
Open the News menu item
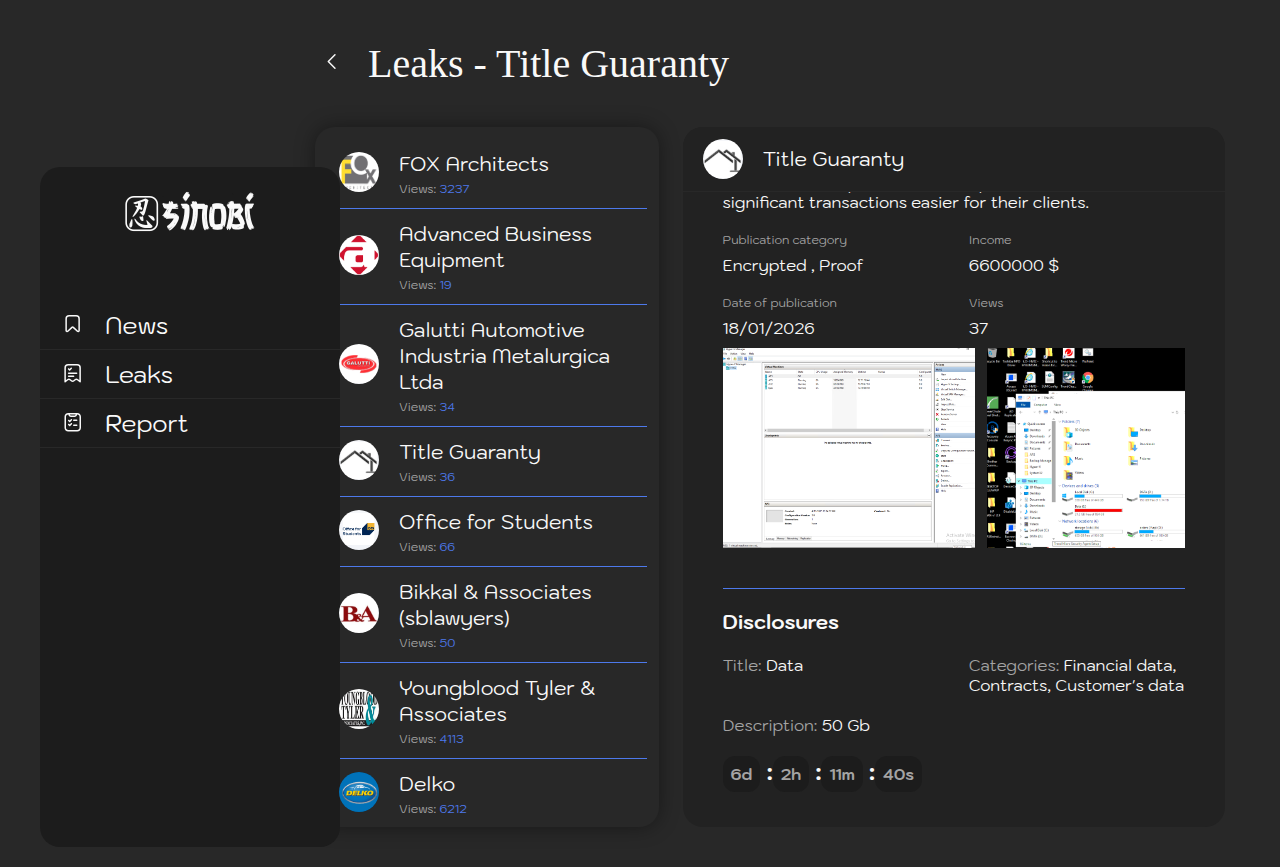(137, 326)
